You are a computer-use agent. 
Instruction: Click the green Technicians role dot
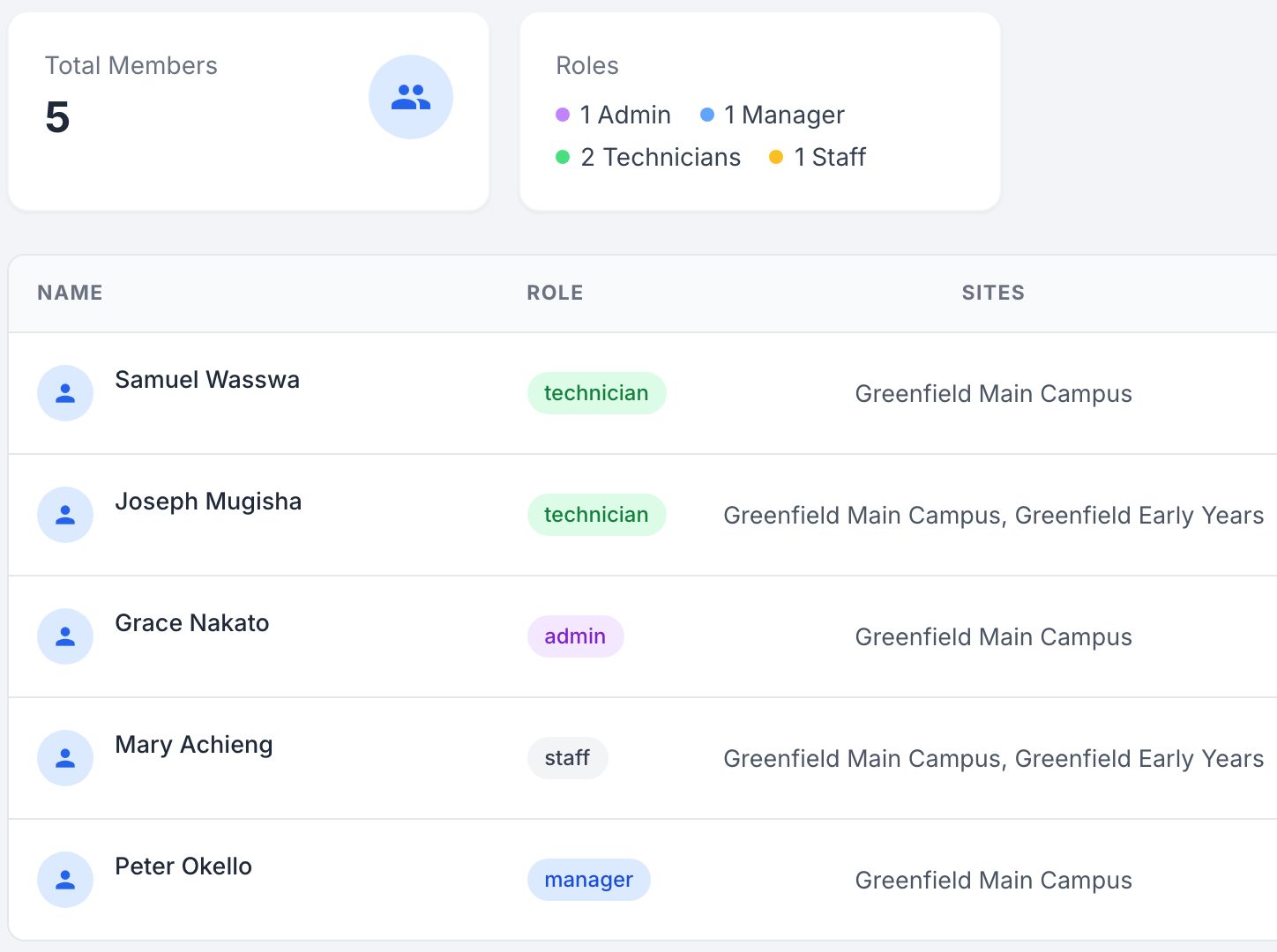(563, 157)
